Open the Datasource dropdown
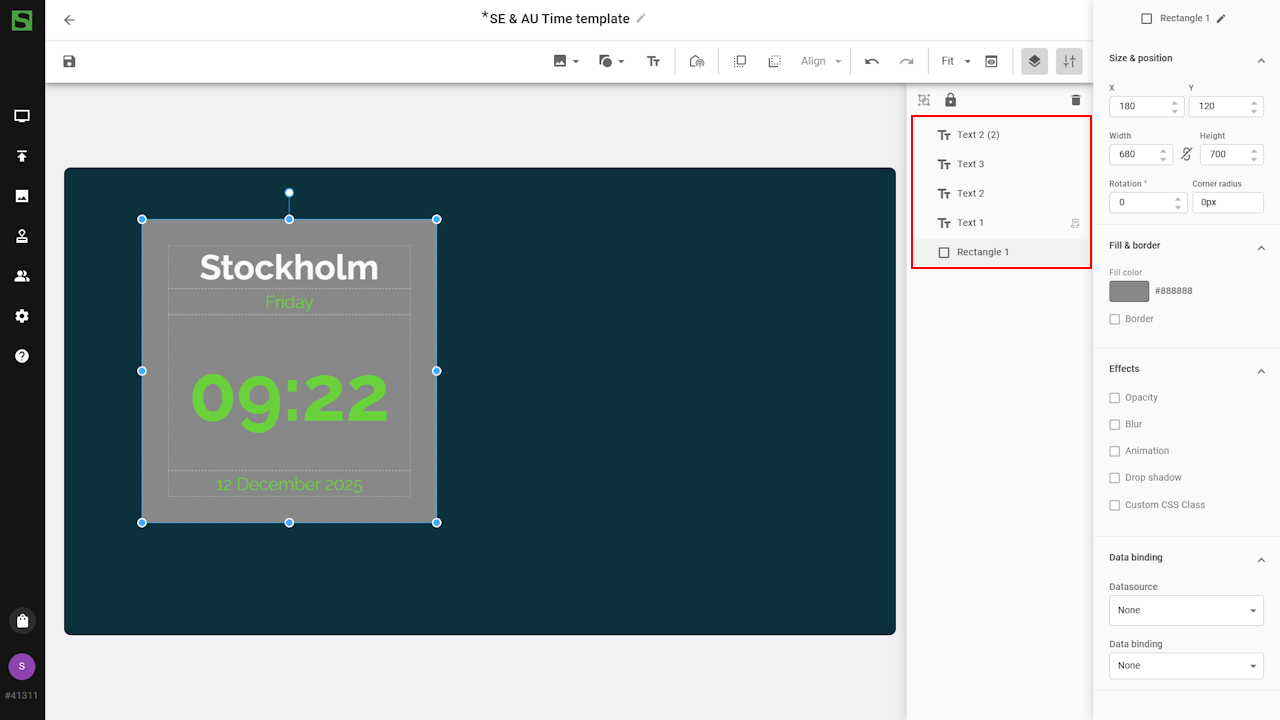 click(x=1186, y=610)
